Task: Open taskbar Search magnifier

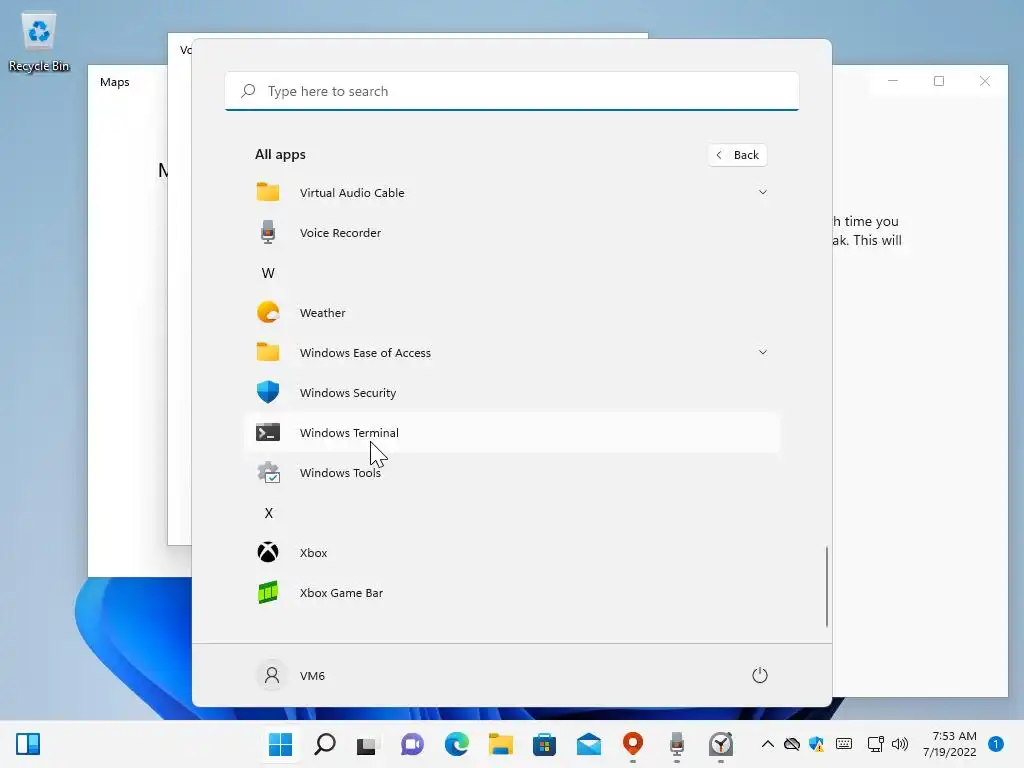Action: (325, 744)
